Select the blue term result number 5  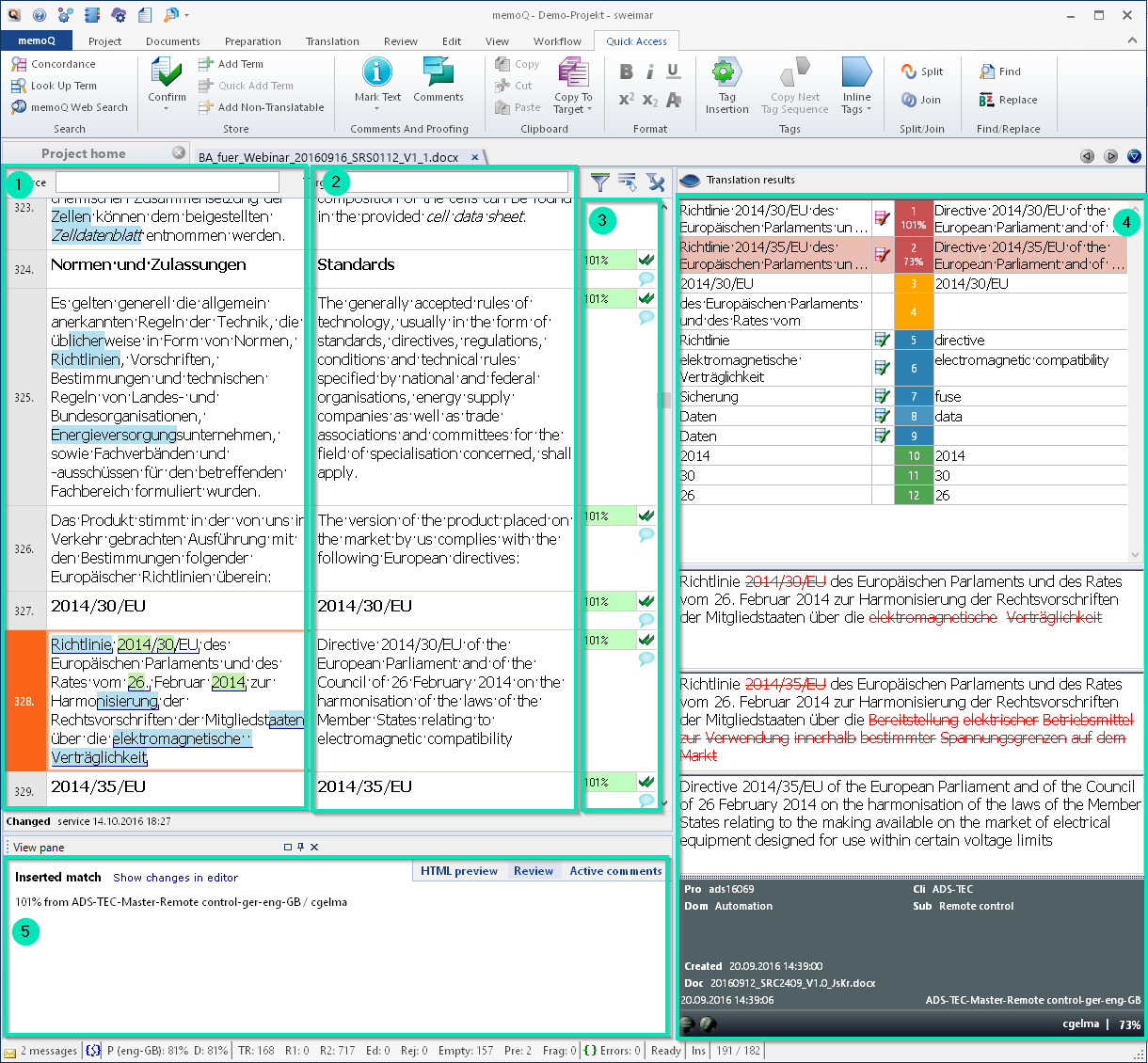tap(913, 341)
